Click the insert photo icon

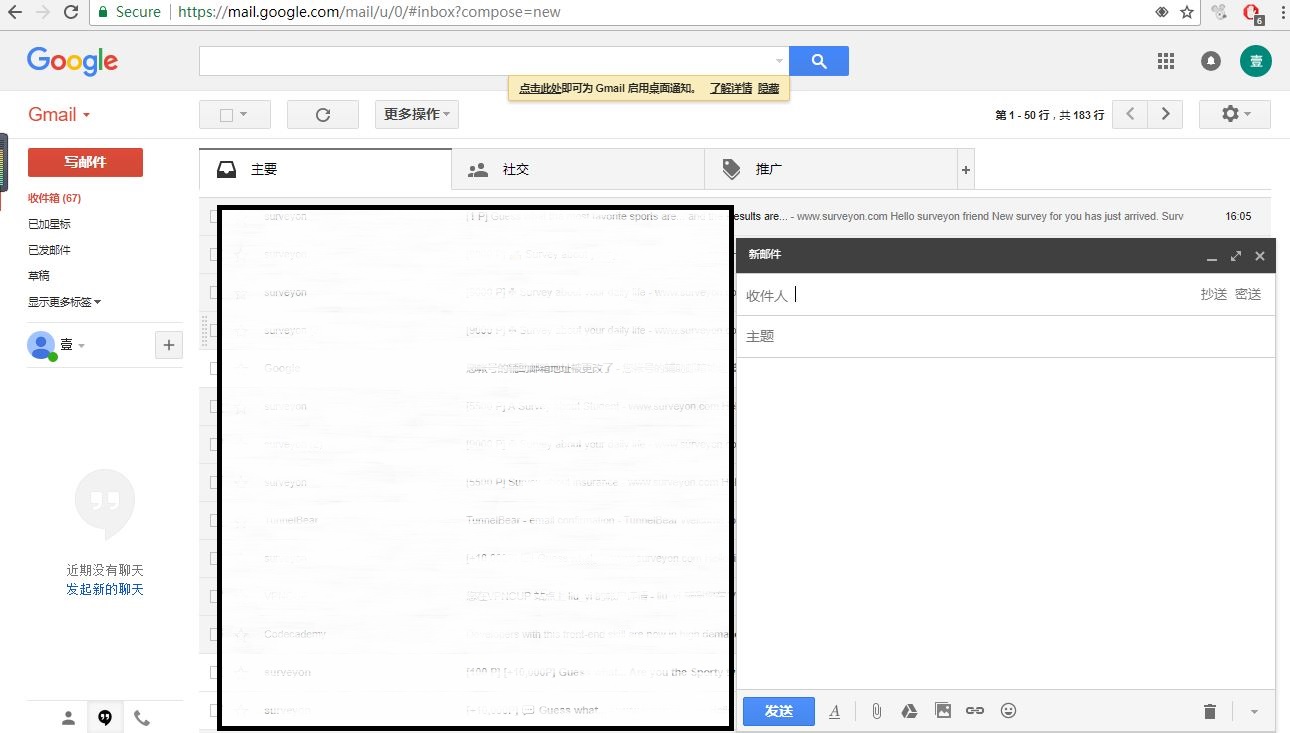tap(942, 711)
